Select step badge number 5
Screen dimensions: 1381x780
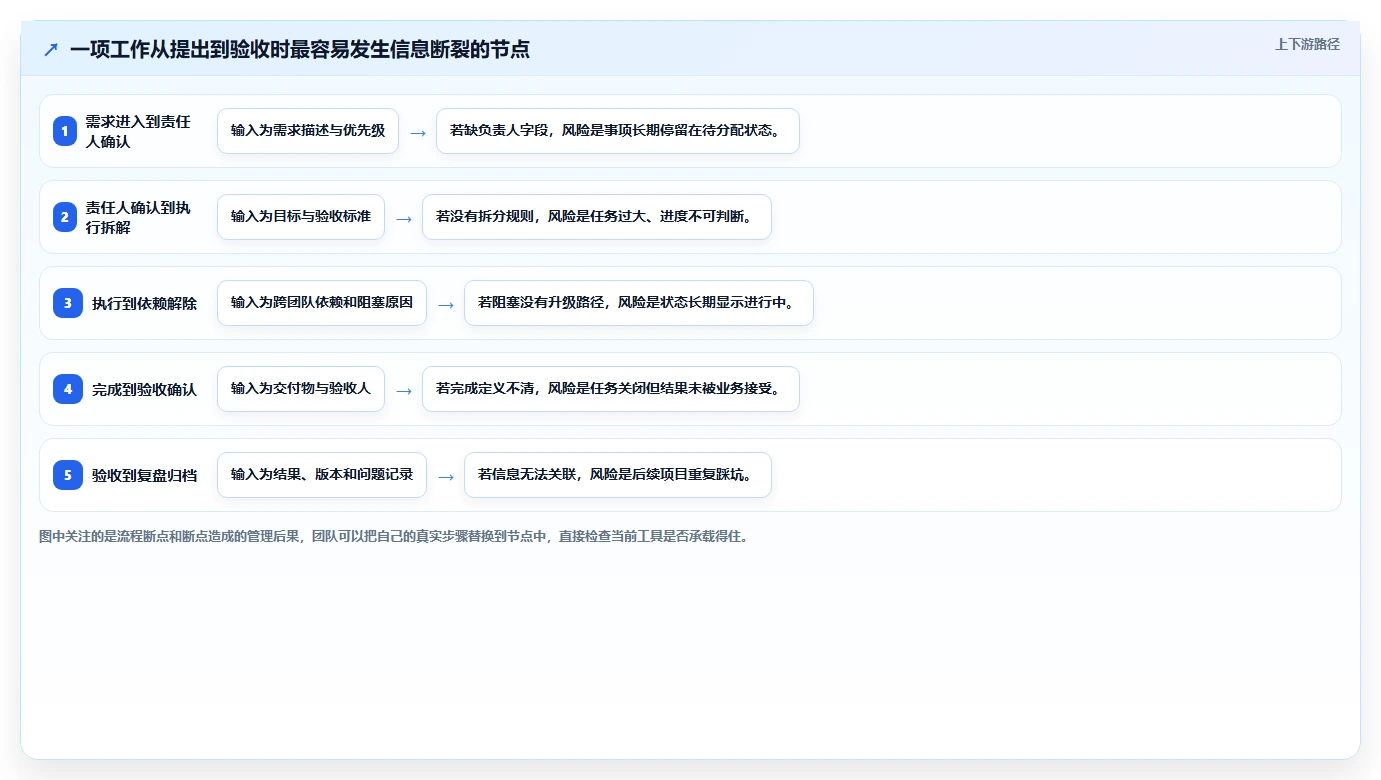pos(68,475)
